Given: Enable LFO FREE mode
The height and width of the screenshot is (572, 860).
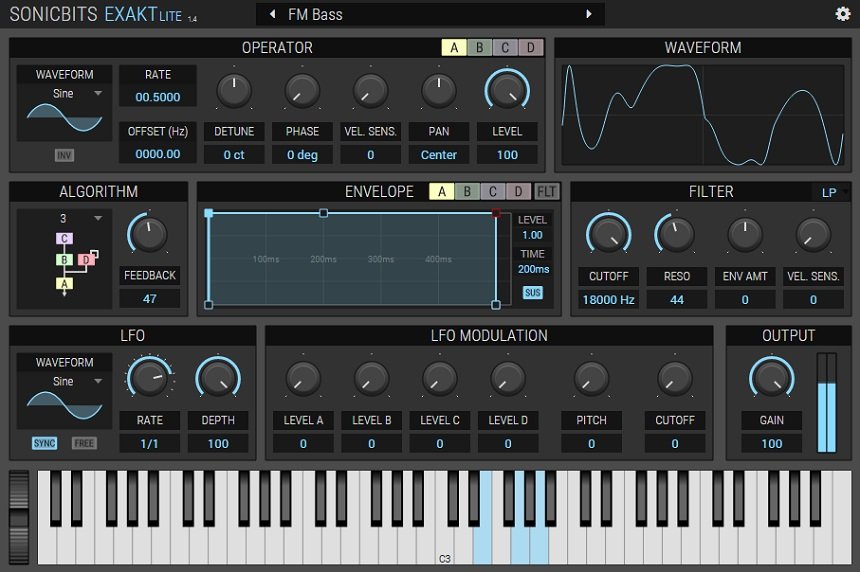Looking at the screenshot, I should (x=84, y=443).
